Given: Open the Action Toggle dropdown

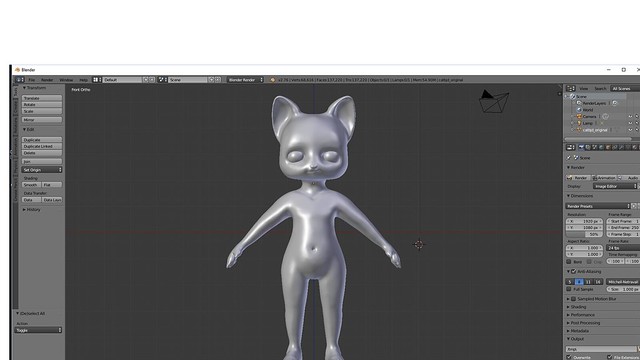Looking at the screenshot, I should point(38,330).
